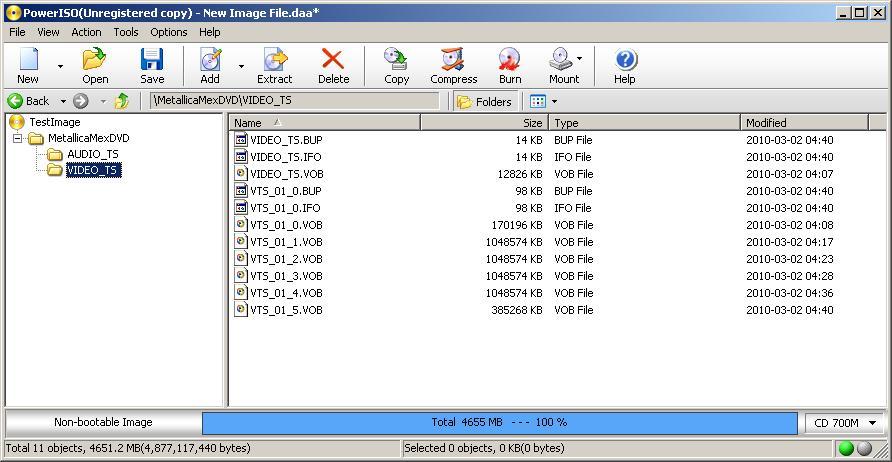The image size is (892, 462).
Task: Sort by the Modified column header
Action: click(x=805, y=122)
